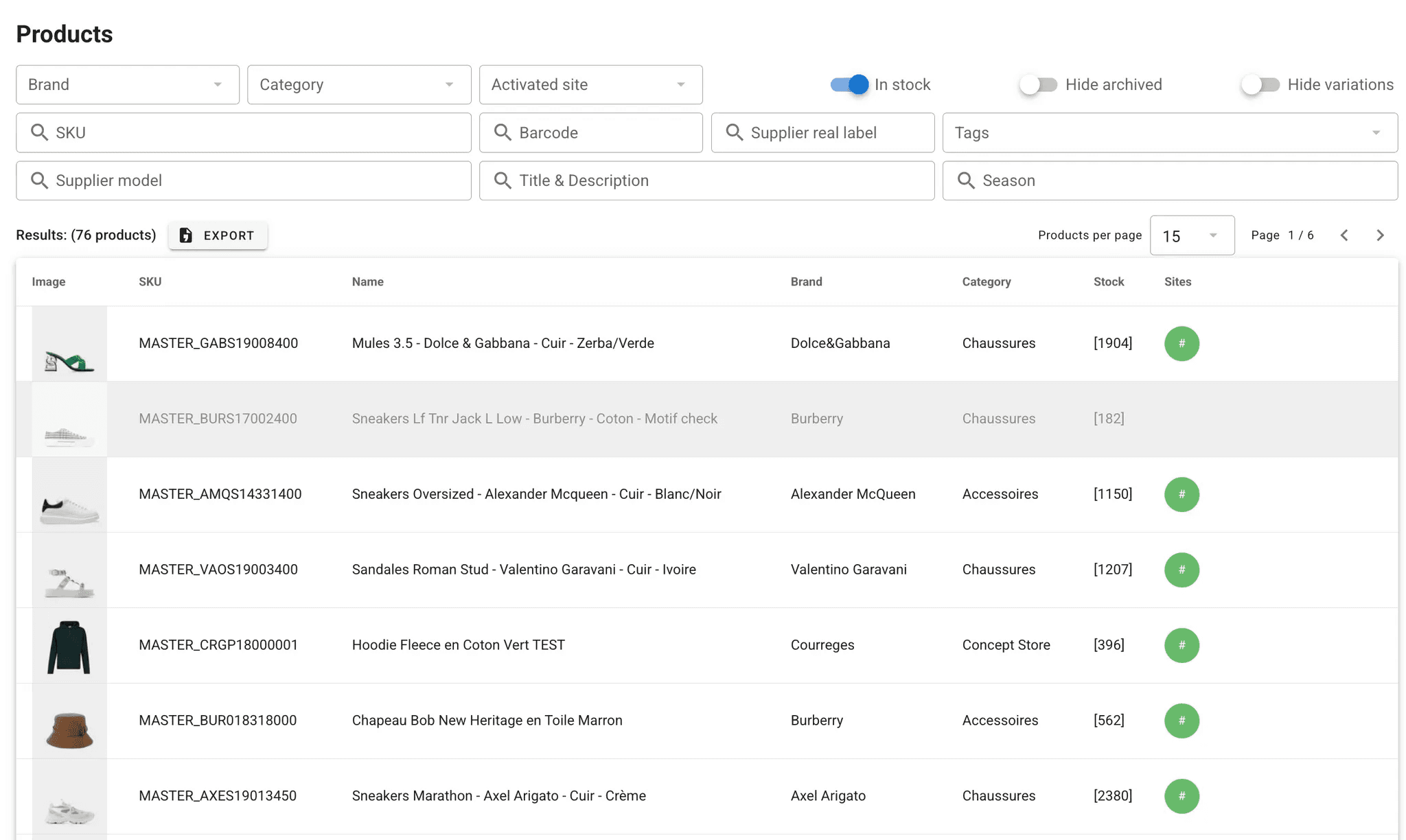Viewport: 1406px width, 840px height.
Task: Focus the Season search field
Action: (1171, 180)
